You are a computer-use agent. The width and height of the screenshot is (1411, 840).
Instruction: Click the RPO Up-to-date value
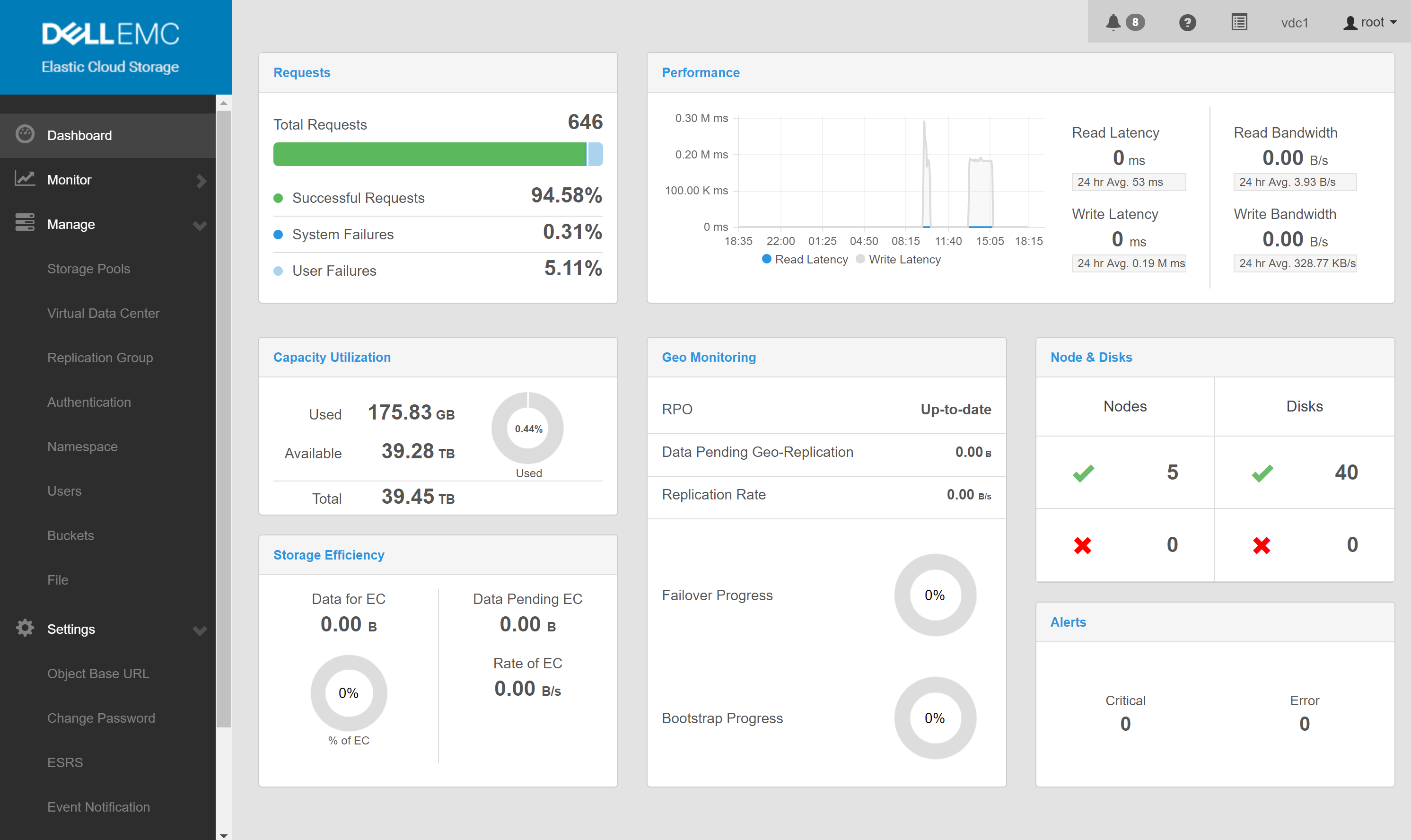[955, 409]
